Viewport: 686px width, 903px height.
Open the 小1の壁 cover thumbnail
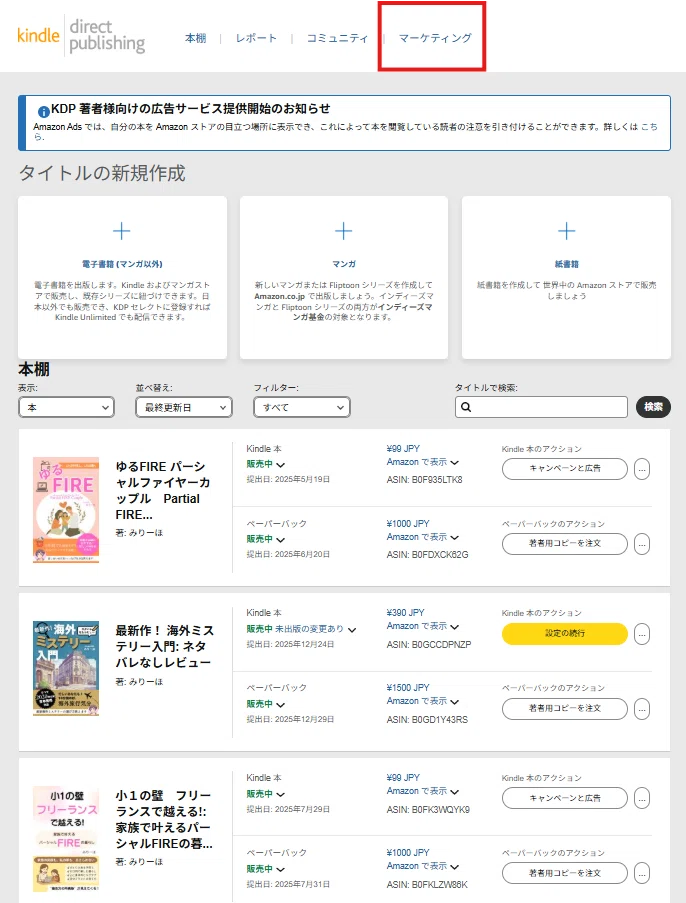point(66,838)
